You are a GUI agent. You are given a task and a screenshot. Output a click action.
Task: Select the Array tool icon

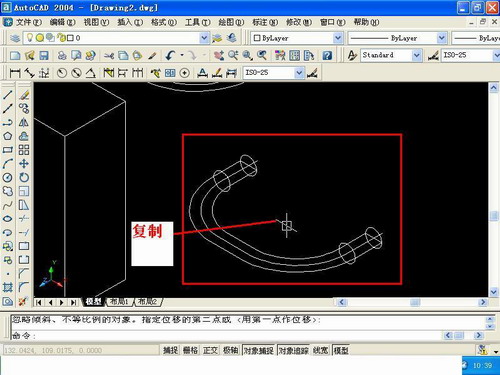pos(24,150)
